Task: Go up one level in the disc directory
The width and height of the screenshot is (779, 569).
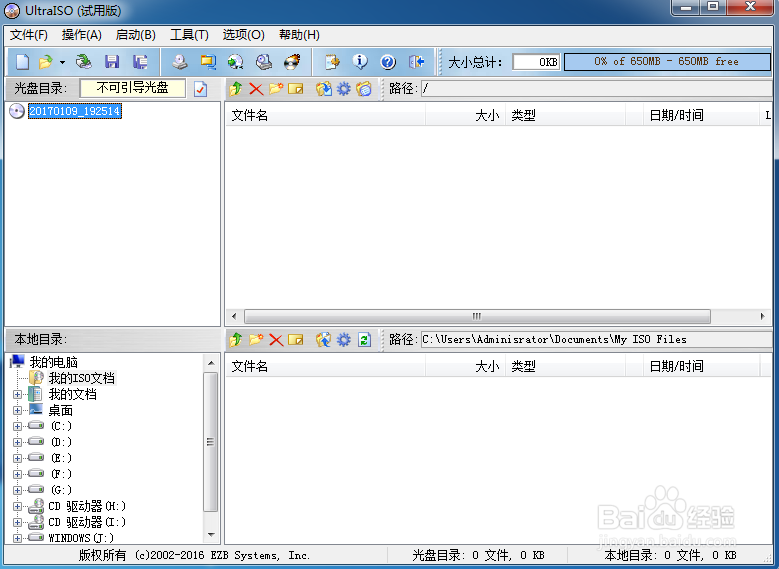Action: click(236, 89)
